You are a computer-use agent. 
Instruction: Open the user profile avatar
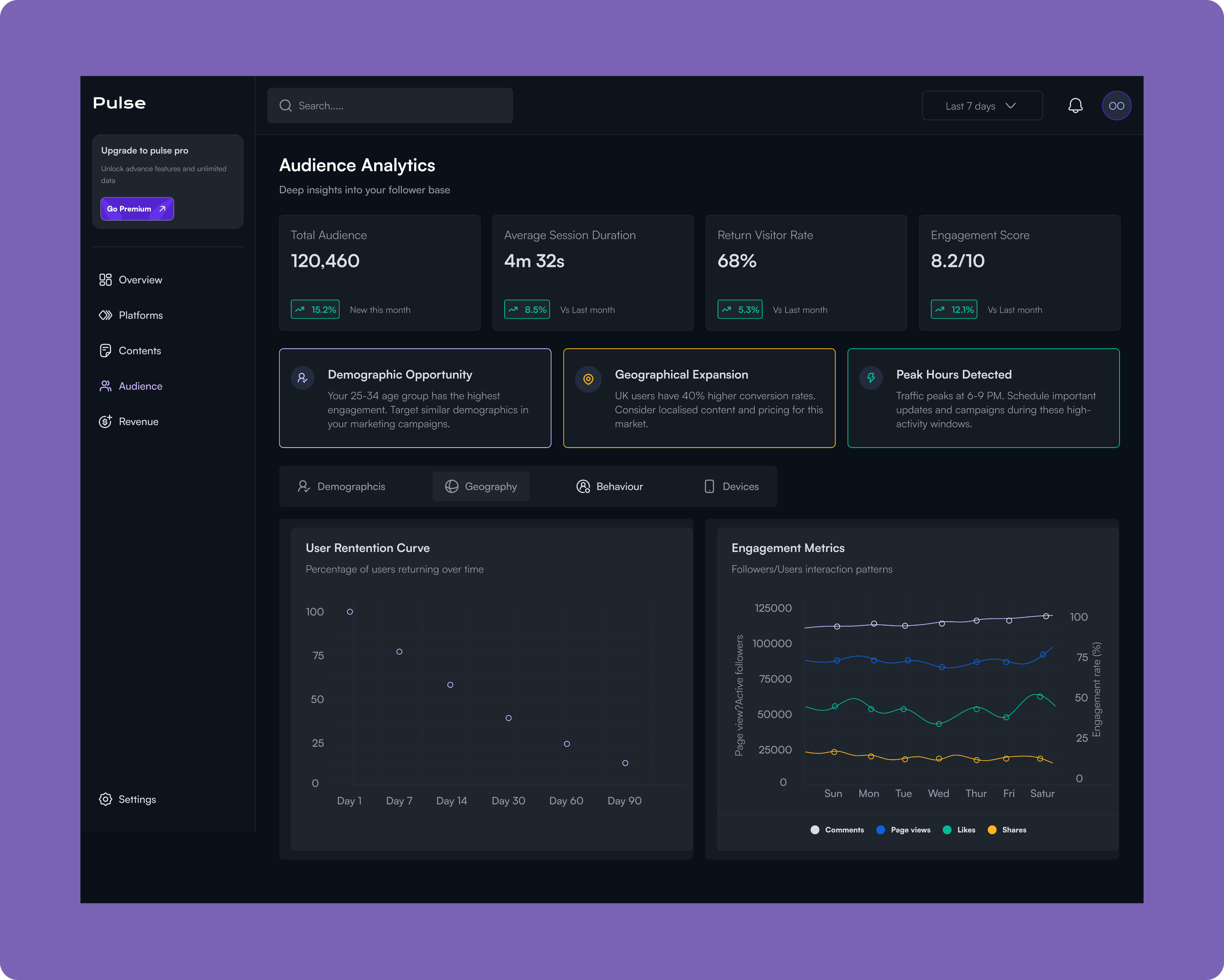click(1116, 105)
